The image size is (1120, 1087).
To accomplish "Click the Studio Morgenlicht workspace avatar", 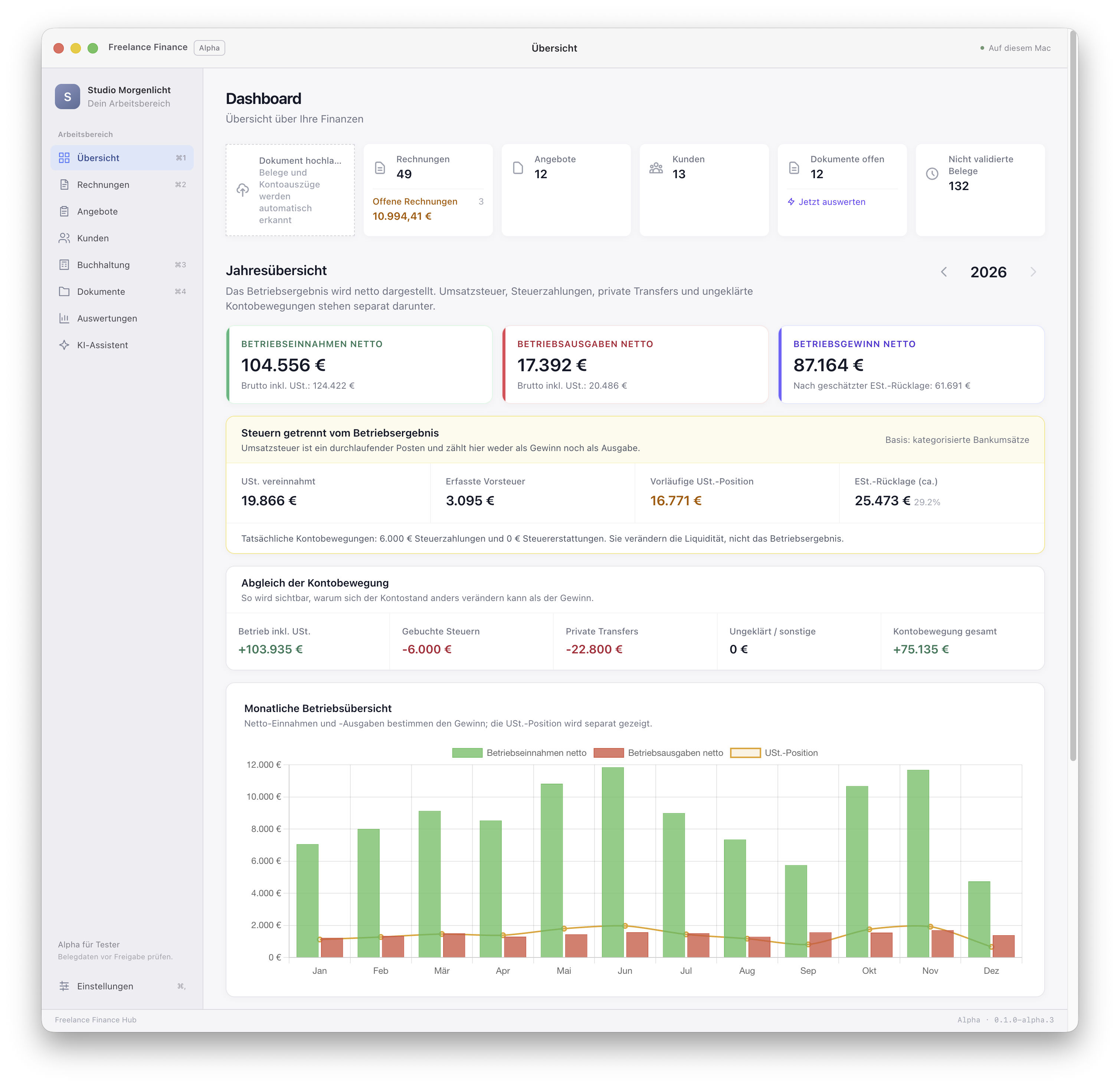I will pos(68,97).
